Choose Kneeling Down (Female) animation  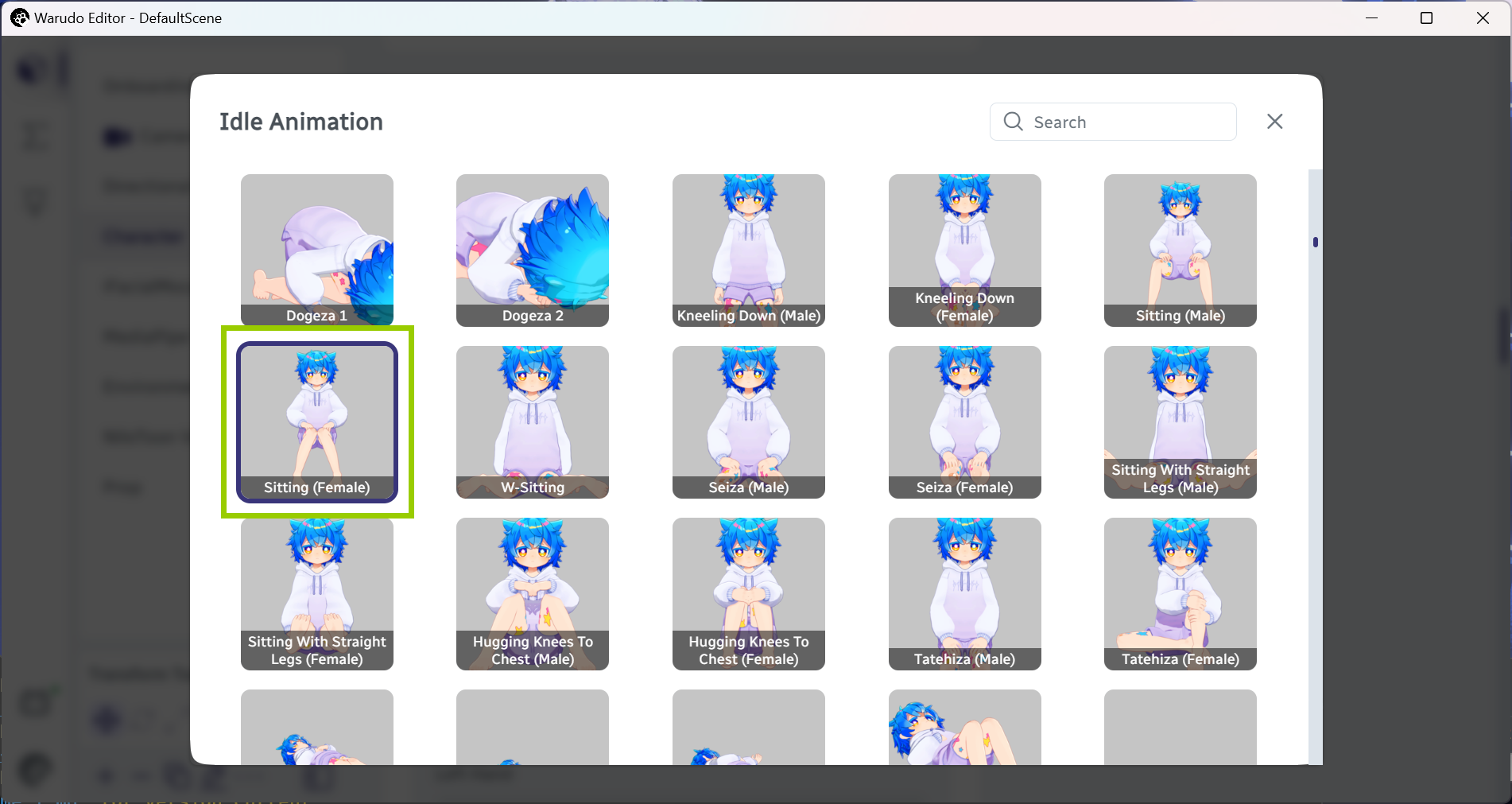pyautogui.click(x=964, y=251)
